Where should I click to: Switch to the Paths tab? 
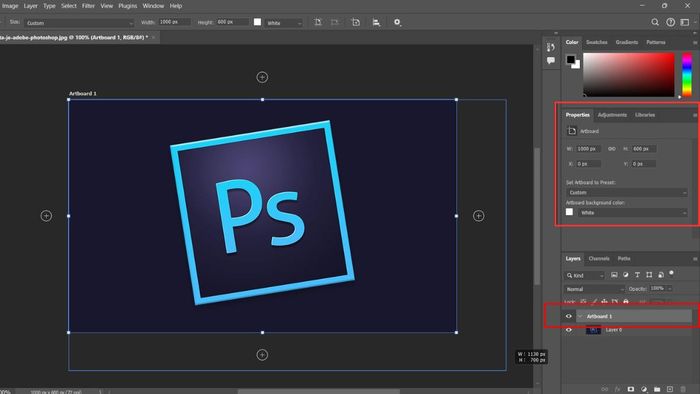pyautogui.click(x=624, y=259)
